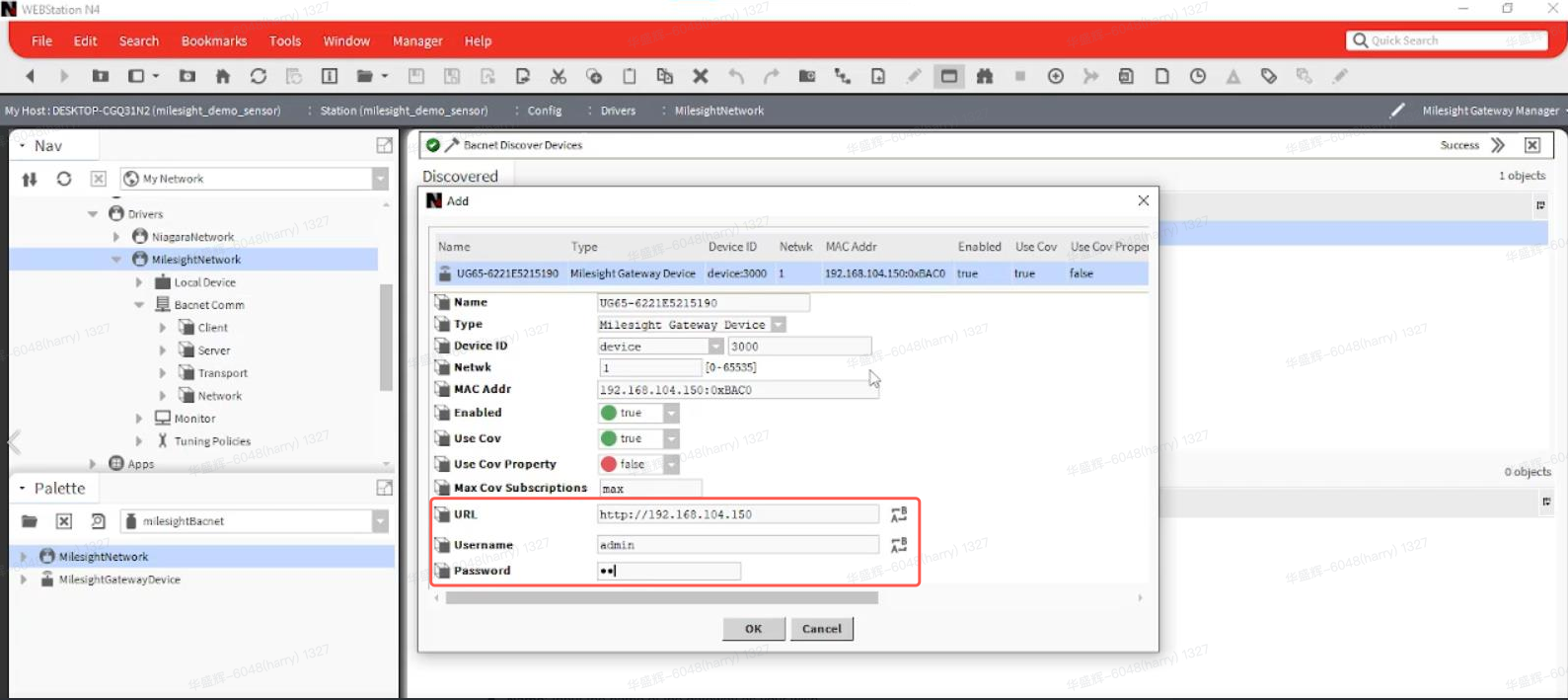
Task: Click the circled plus Add icon in toolbar
Action: (1056, 76)
